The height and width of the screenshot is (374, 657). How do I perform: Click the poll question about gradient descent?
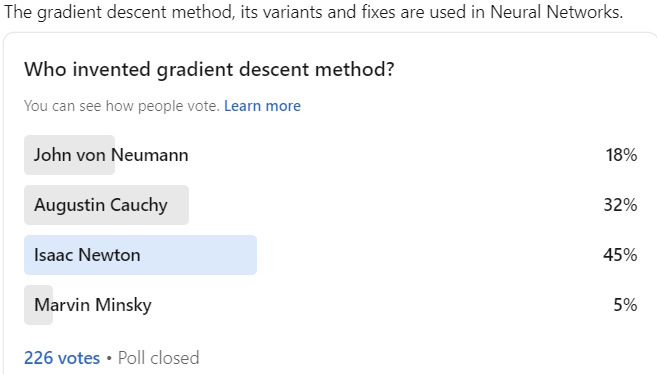[209, 70]
